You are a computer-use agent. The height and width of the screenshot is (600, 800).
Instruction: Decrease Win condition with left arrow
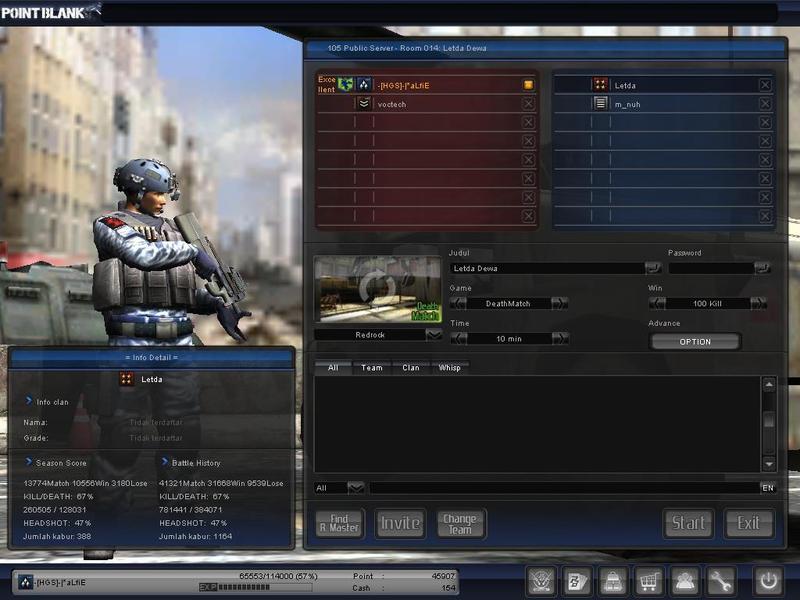click(x=657, y=304)
